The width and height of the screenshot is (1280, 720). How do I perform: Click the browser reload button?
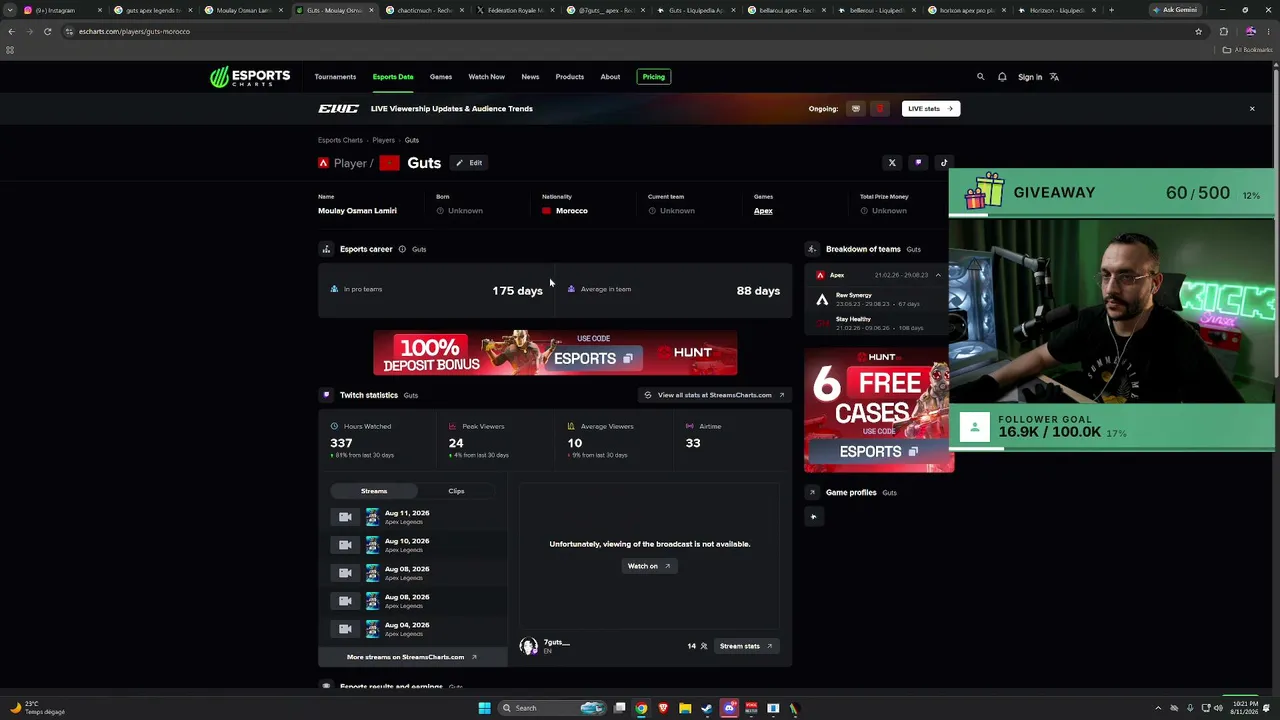coord(47,31)
